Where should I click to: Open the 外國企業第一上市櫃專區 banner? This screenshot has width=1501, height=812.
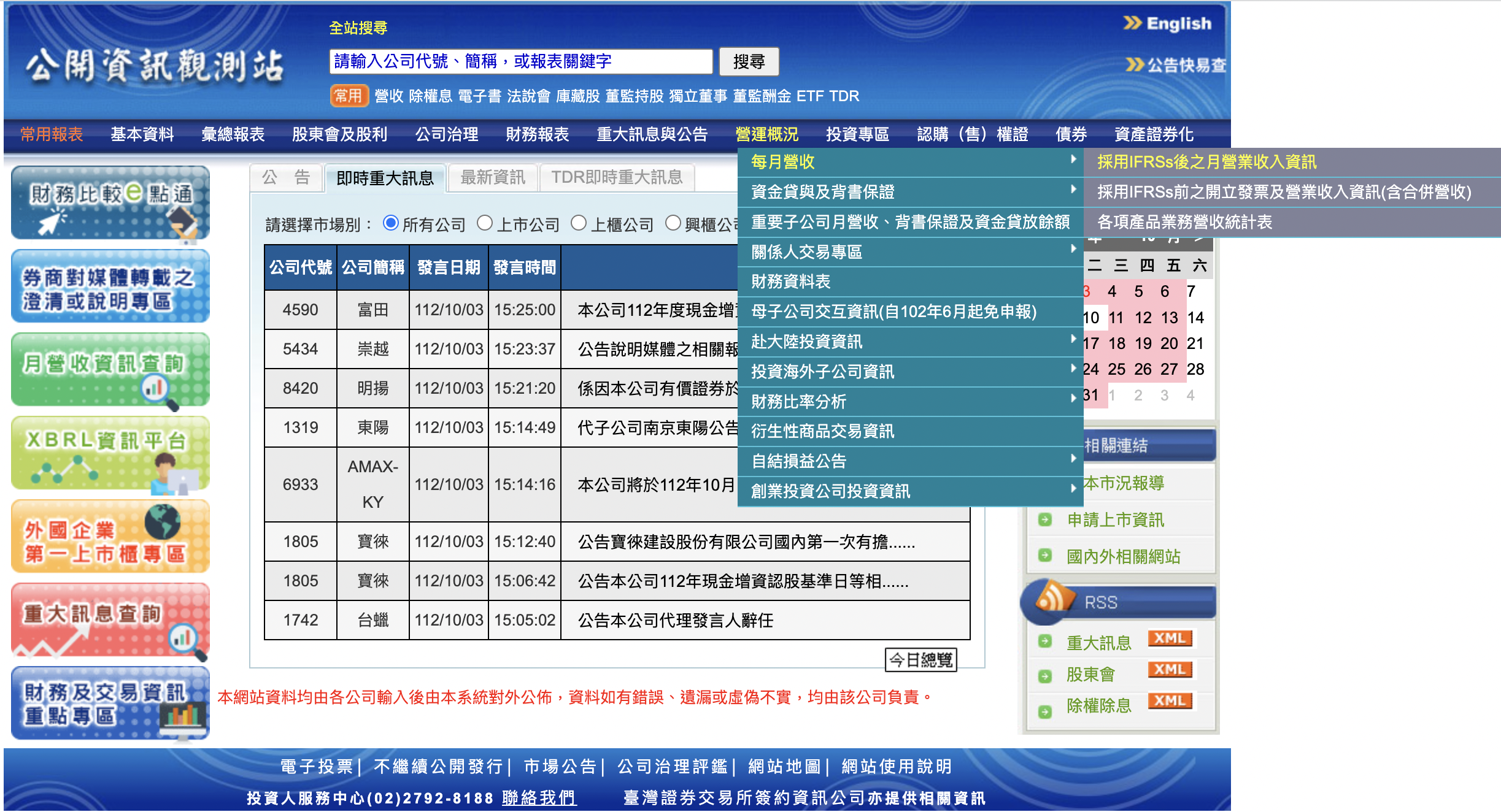(110, 536)
